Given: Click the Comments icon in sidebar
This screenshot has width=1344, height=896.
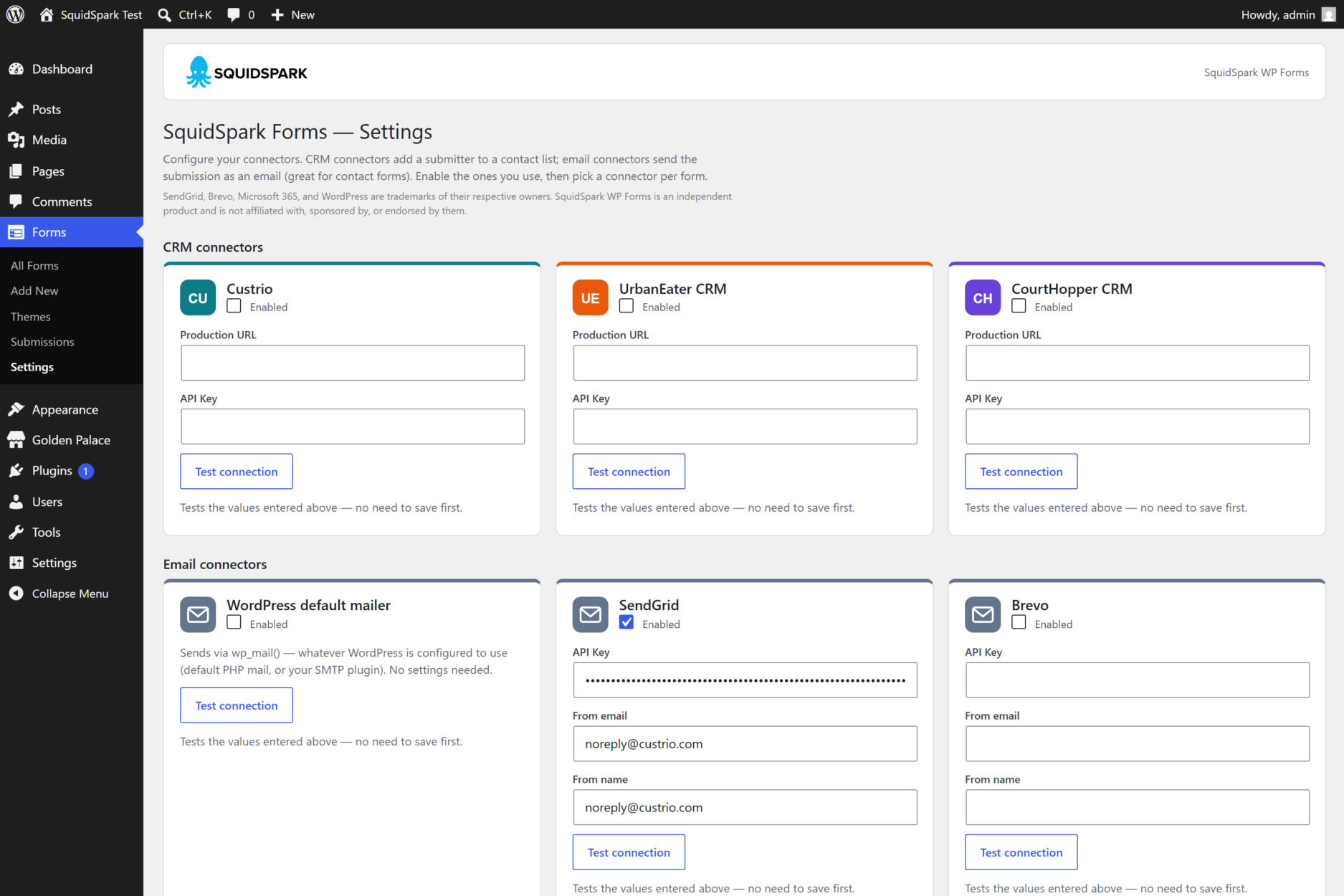Looking at the screenshot, I should point(16,201).
